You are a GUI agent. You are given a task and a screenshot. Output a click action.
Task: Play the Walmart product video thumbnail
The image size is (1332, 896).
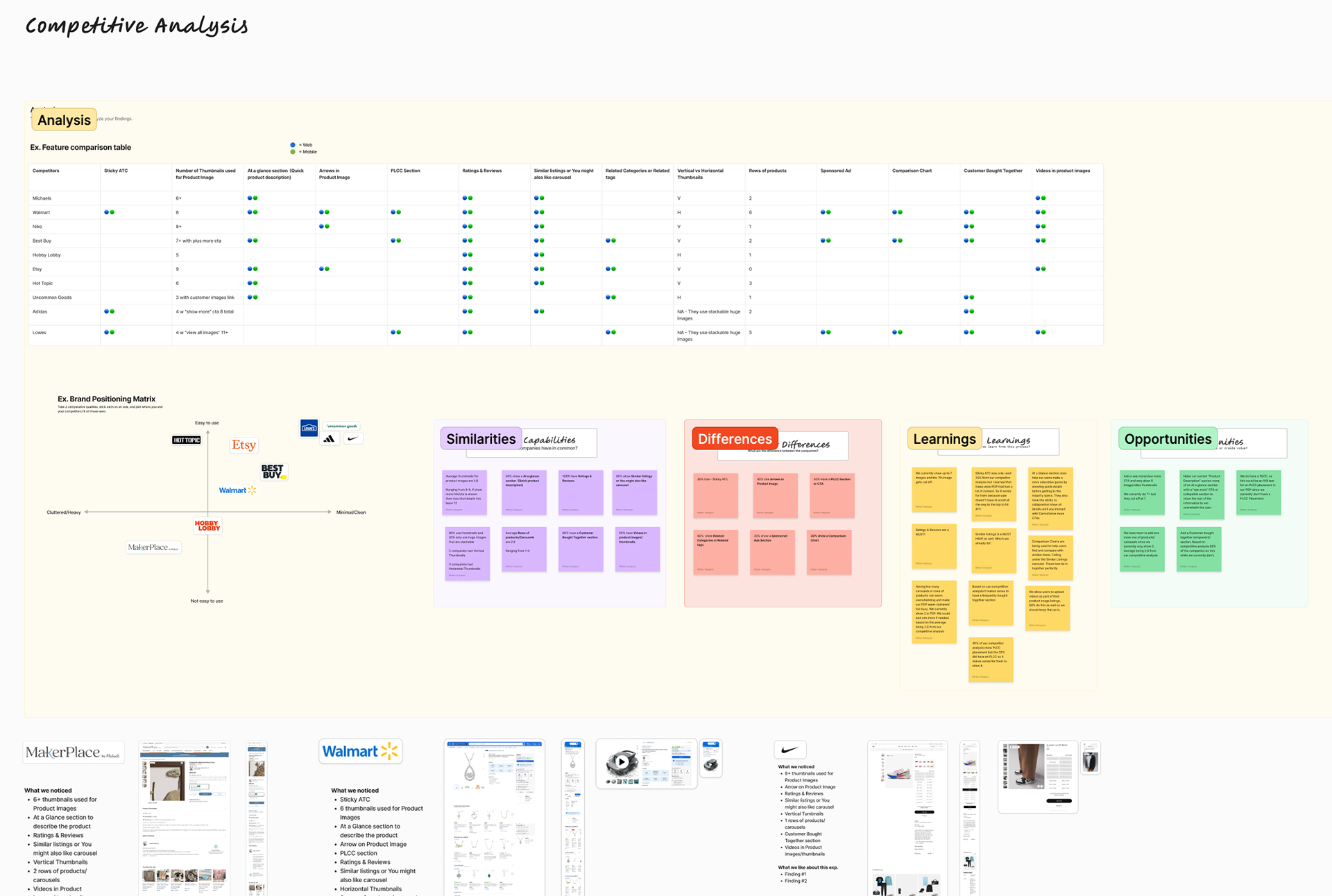coord(622,761)
